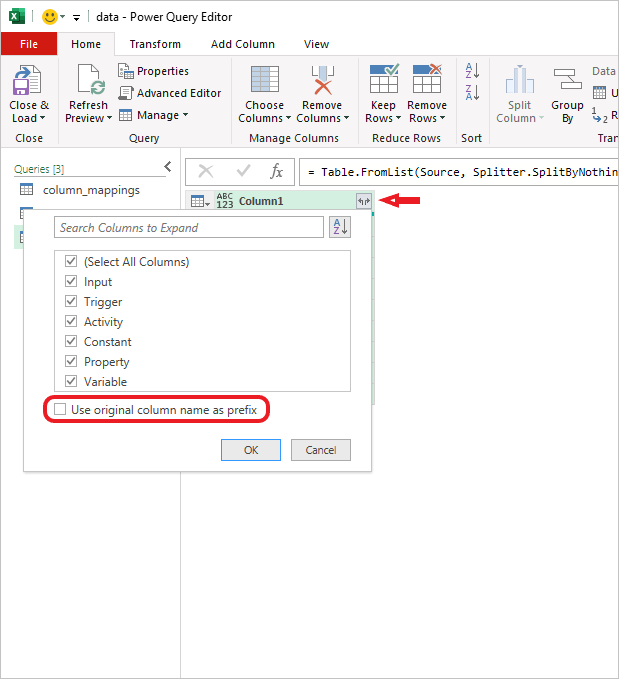
Task: Click the Choose Columns icon
Action: tap(265, 79)
